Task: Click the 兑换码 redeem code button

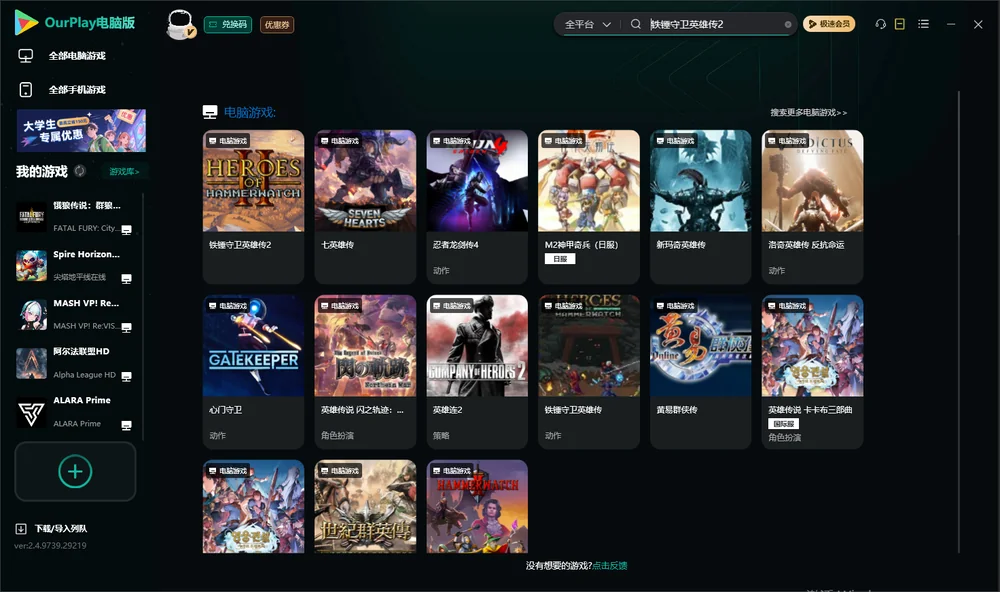Action: [x=228, y=25]
